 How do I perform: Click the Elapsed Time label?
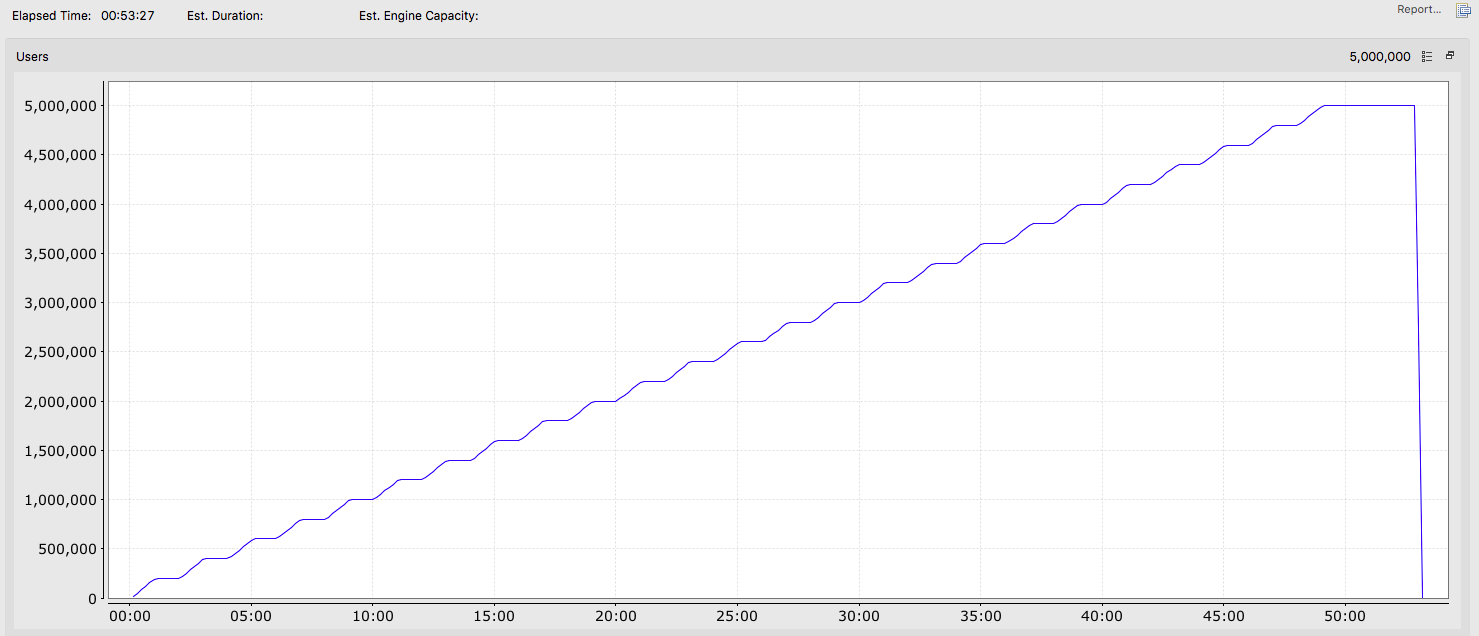[x=52, y=16]
